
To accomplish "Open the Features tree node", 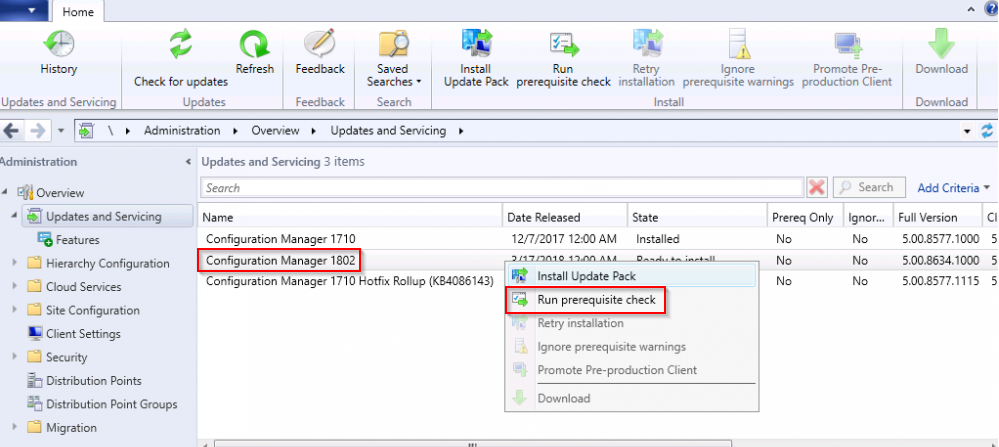I will [77, 240].
